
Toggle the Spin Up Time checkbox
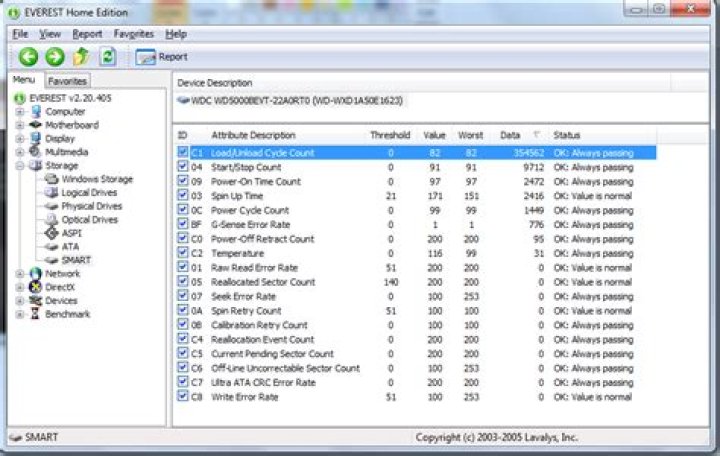click(x=183, y=196)
